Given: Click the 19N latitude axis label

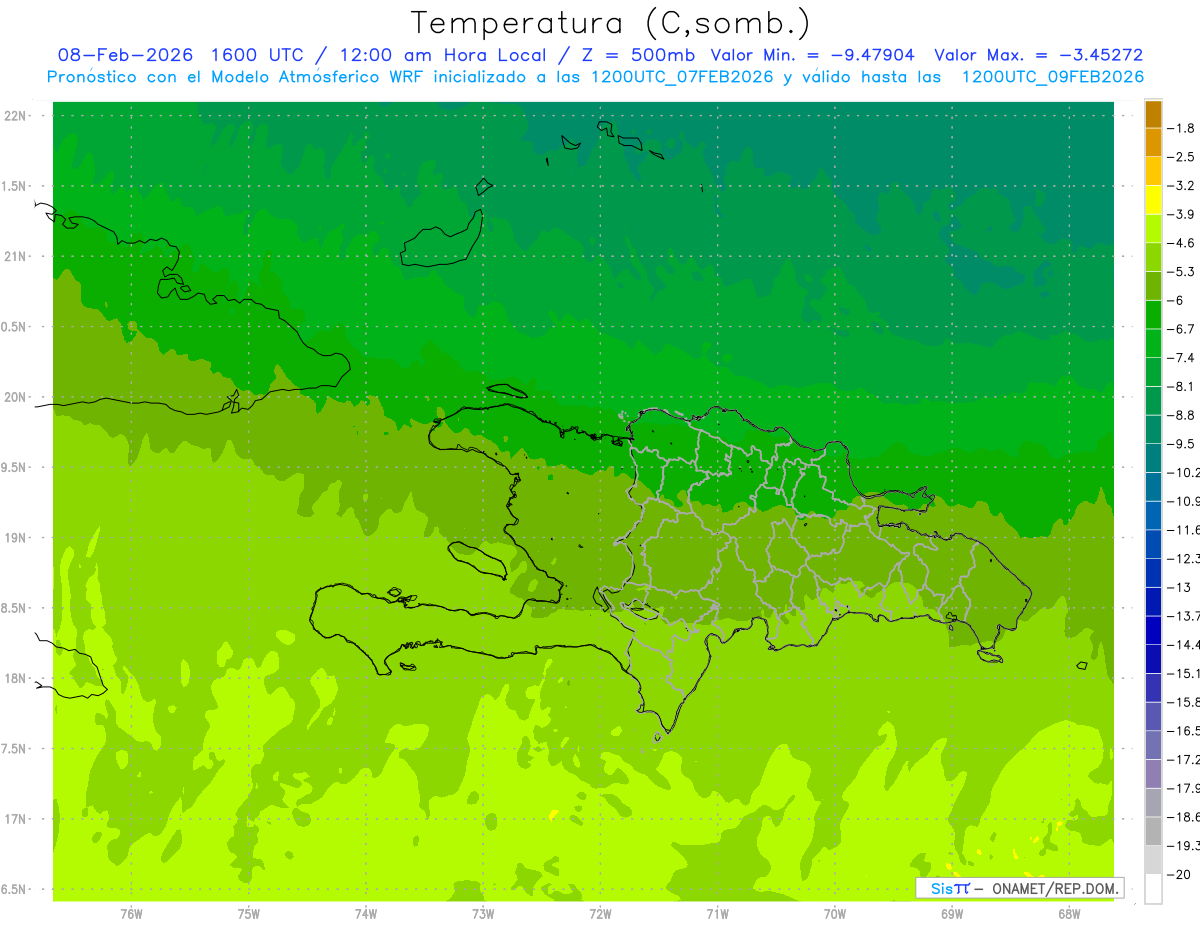Looking at the screenshot, I should point(17,538).
